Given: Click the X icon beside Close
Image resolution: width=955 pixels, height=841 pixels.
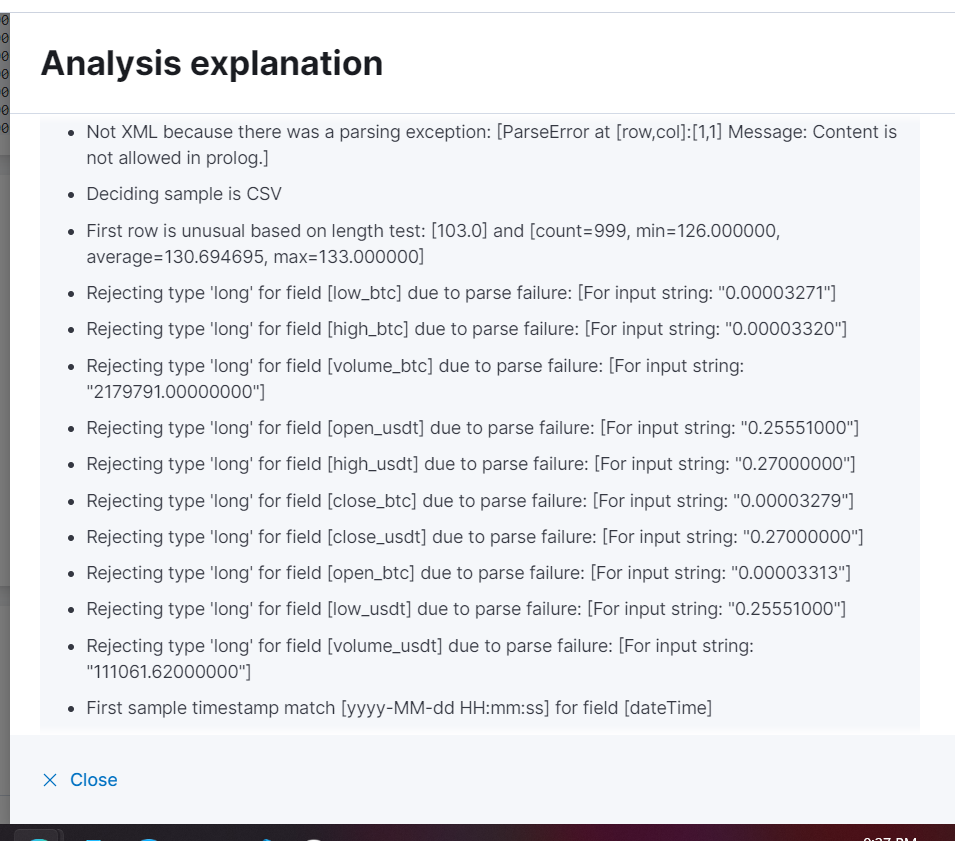Looking at the screenshot, I should [50, 780].
